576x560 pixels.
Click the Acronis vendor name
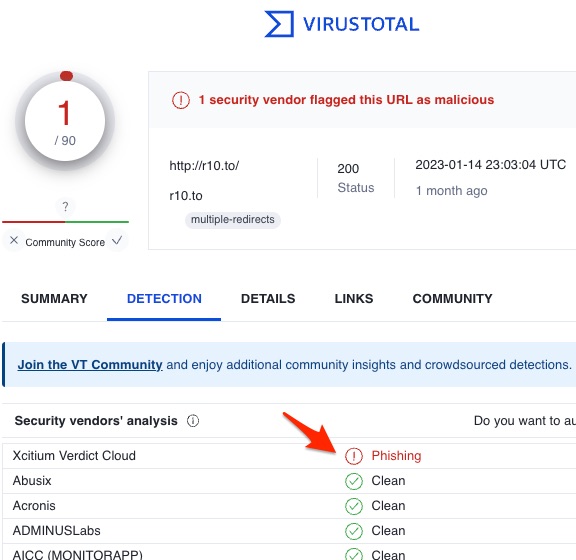[x=34, y=506]
